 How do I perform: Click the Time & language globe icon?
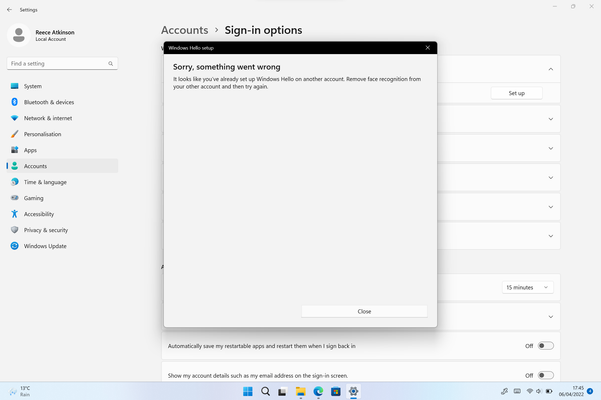15,182
